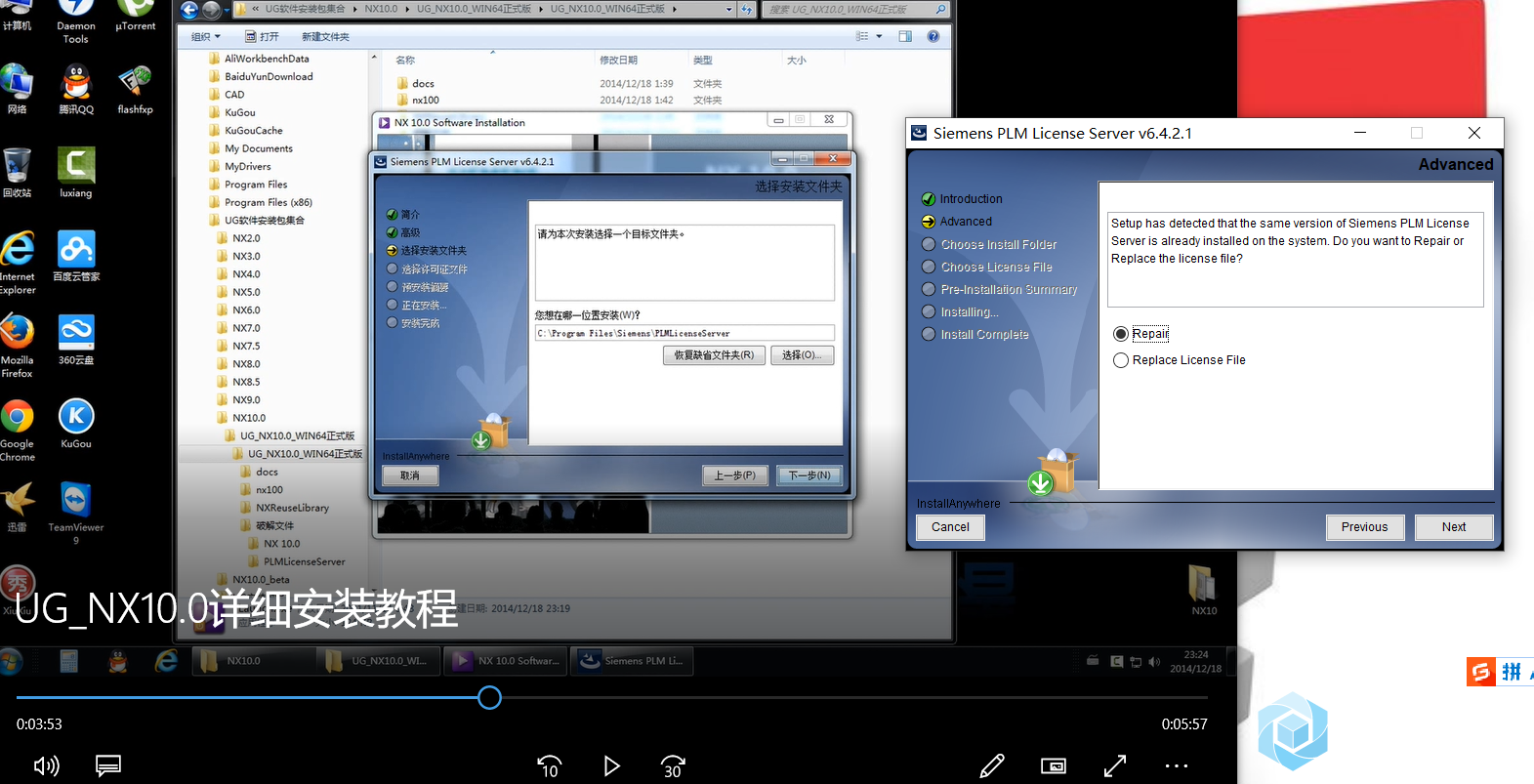Click the 拼 pinyin mode indicator
Screen dimensions: 1534x784
(x=1511, y=672)
